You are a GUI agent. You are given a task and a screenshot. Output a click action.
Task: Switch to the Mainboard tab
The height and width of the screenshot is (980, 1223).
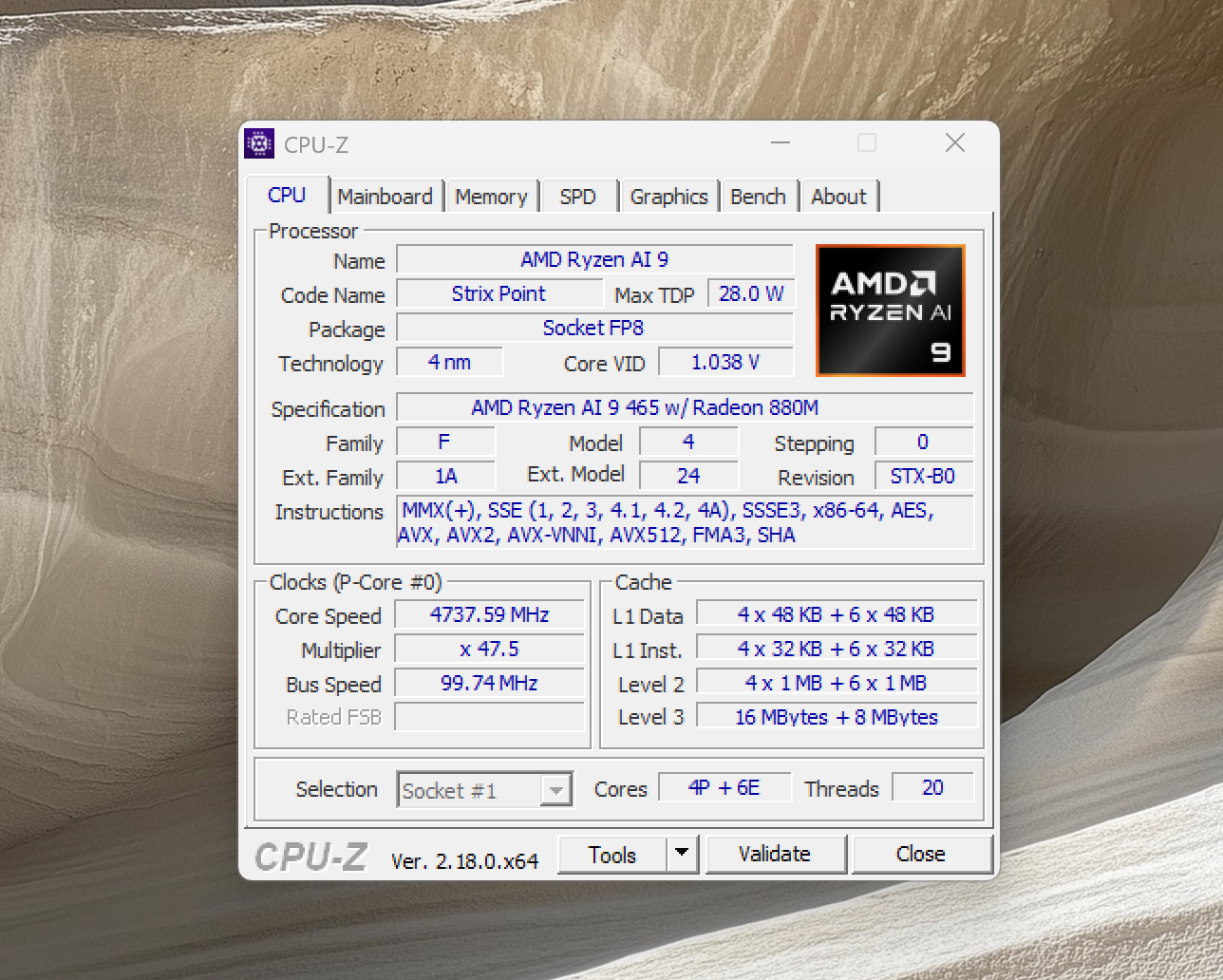click(385, 197)
